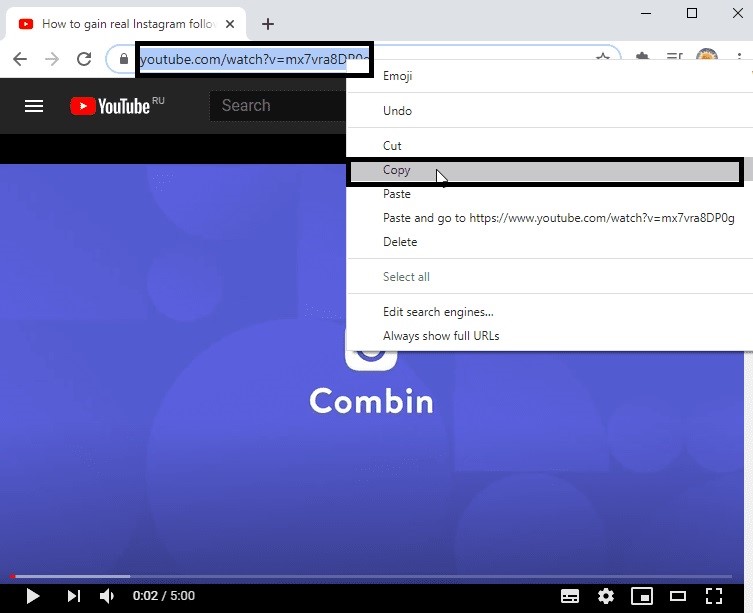Open the YouTube hamburger guide menu
Screen dimensions: 753x613
click(x=34, y=106)
